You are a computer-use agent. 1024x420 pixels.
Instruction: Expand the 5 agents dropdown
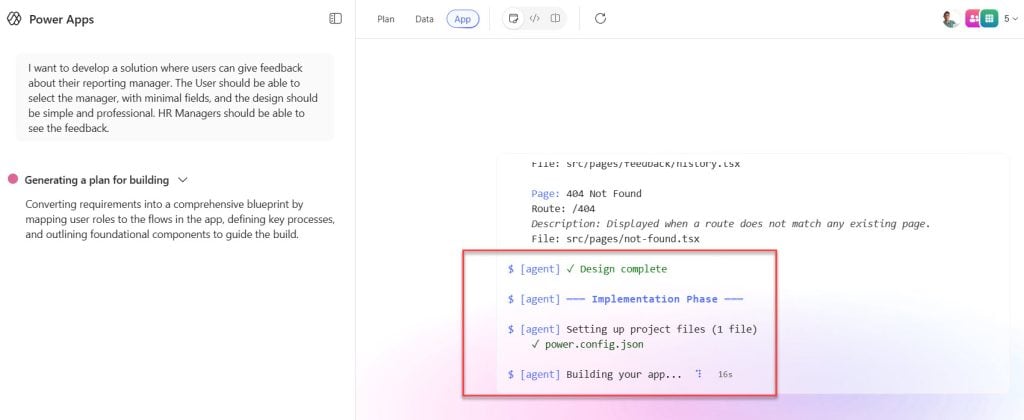click(1012, 19)
